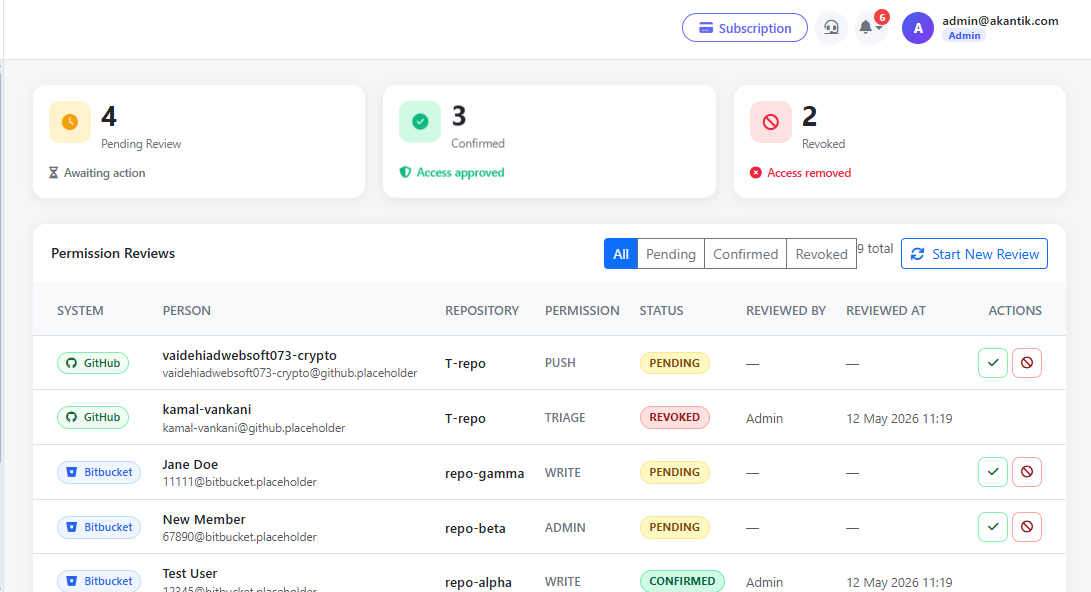Screen dimensions: 1091x592
Task: Click the REVIEWED AT column header
Action: (x=886, y=311)
